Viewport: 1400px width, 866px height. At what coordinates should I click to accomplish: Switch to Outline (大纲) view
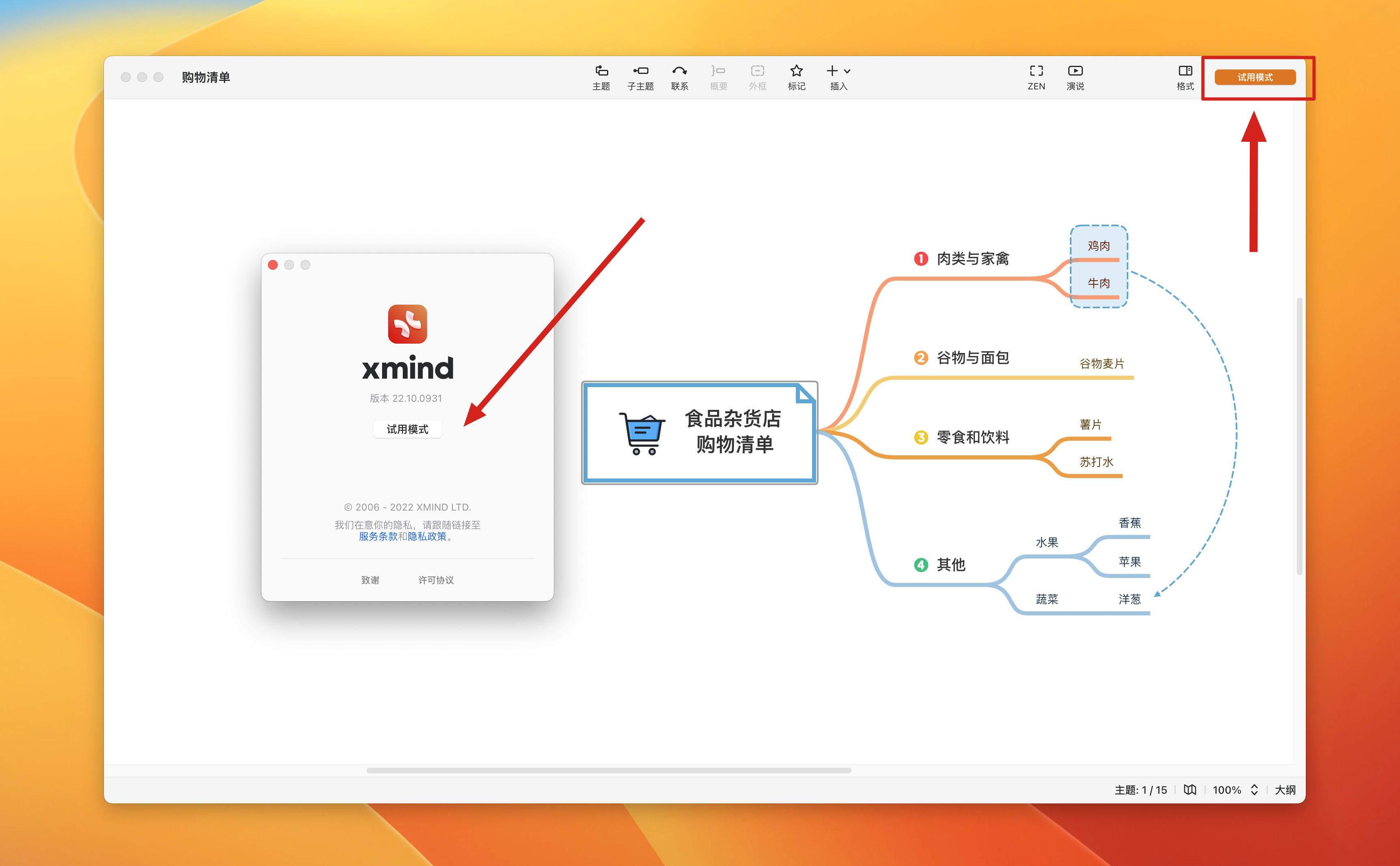pyautogui.click(x=1285, y=790)
